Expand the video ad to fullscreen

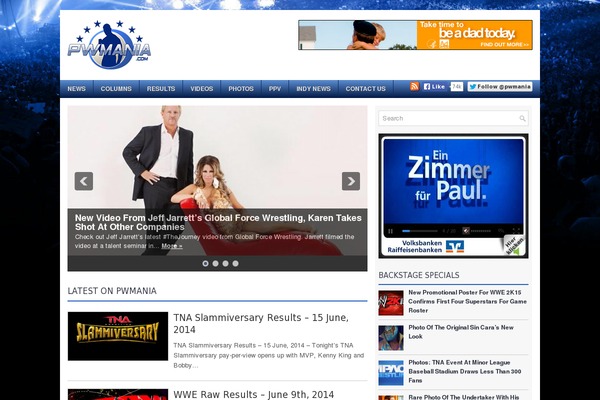pos(516,230)
